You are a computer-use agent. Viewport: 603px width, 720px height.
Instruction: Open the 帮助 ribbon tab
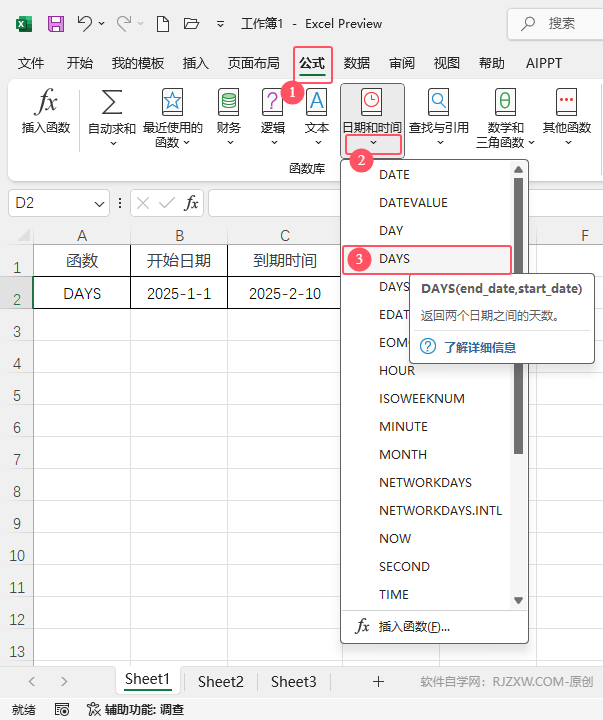(x=492, y=63)
